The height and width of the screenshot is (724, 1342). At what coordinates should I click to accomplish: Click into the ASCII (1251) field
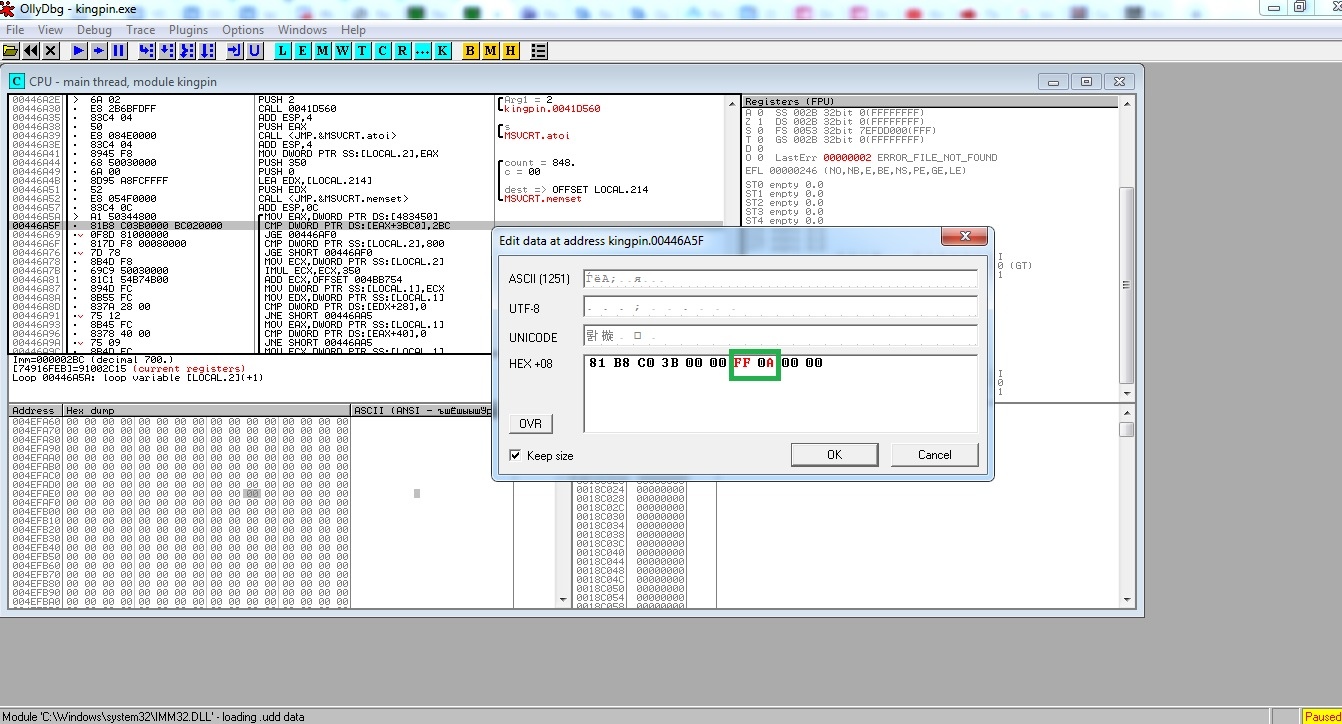(x=781, y=279)
